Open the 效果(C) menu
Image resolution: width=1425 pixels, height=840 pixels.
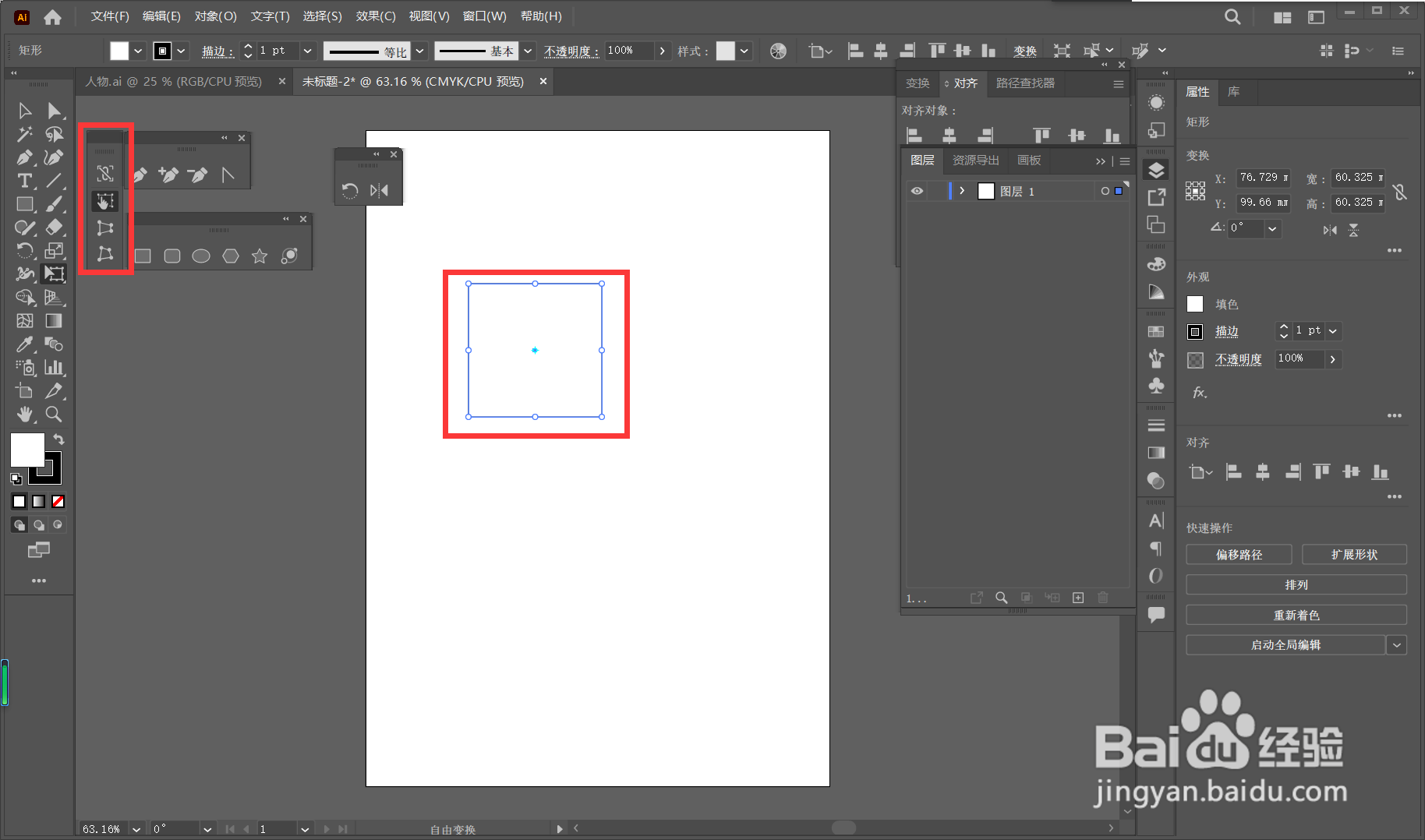(376, 16)
